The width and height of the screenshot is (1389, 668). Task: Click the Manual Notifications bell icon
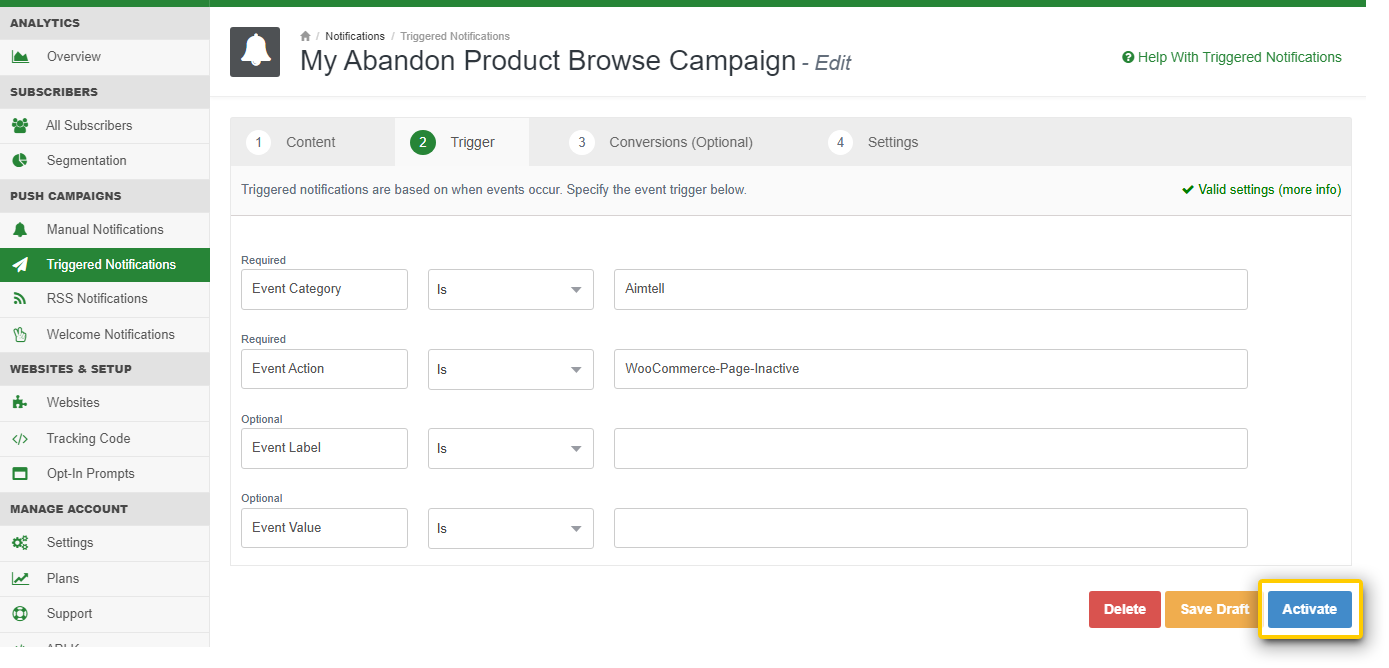click(x=20, y=230)
